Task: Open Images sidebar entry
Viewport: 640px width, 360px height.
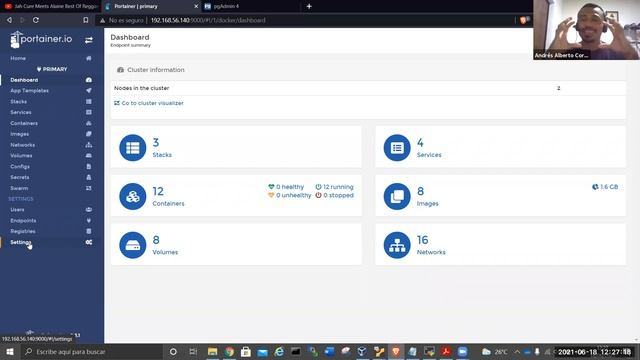Action: pyautogui.click(x=20, y=134)
